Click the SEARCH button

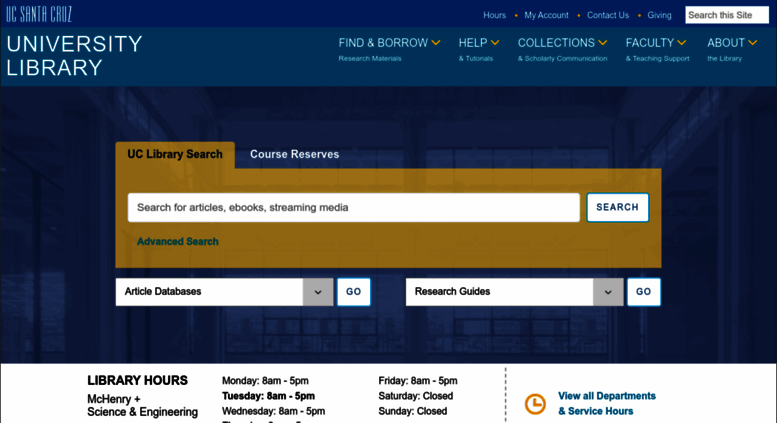click(x=617, y=208)
